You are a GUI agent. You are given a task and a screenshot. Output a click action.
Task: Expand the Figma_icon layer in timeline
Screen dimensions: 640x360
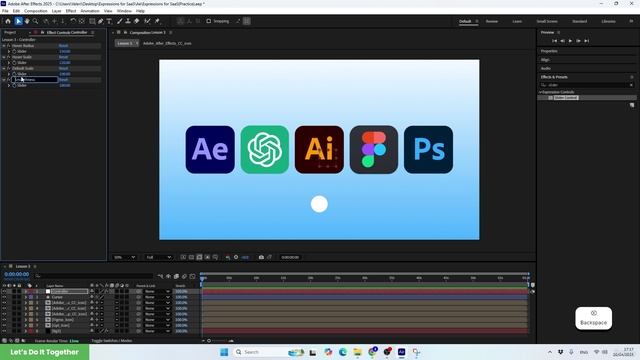click(x=26, y=320)
